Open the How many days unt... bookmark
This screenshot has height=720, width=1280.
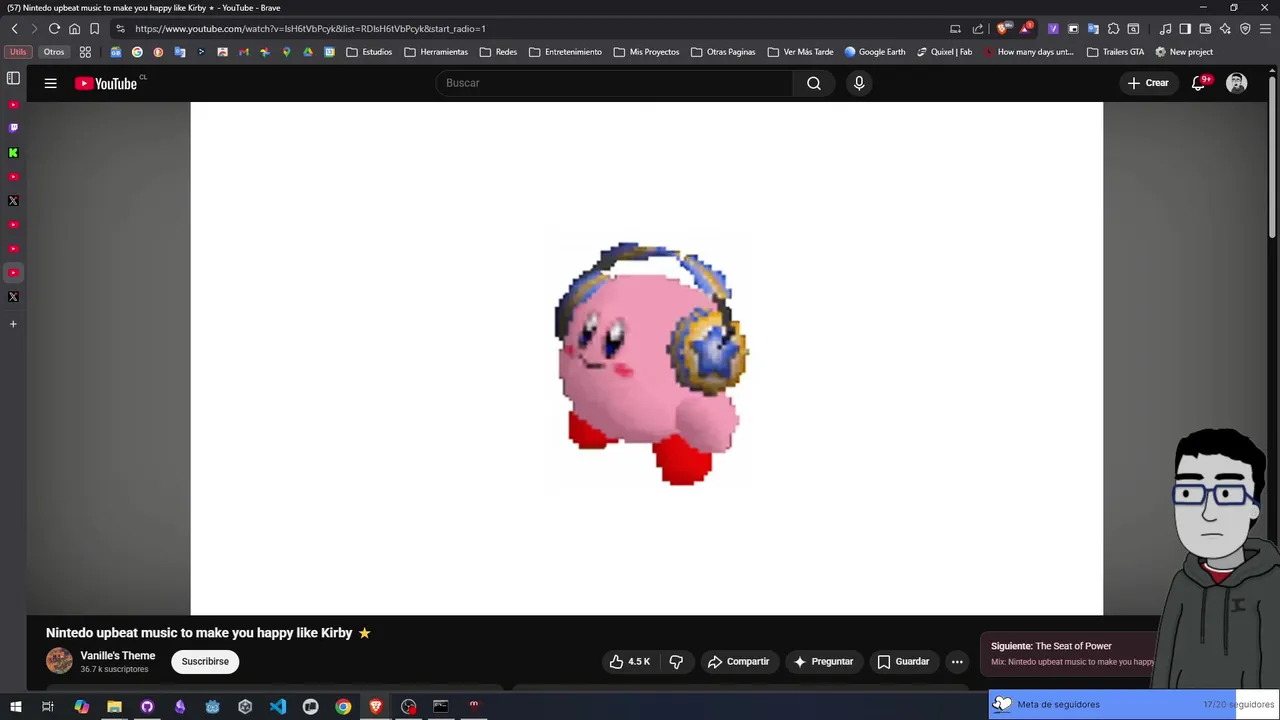(1029, 52)
